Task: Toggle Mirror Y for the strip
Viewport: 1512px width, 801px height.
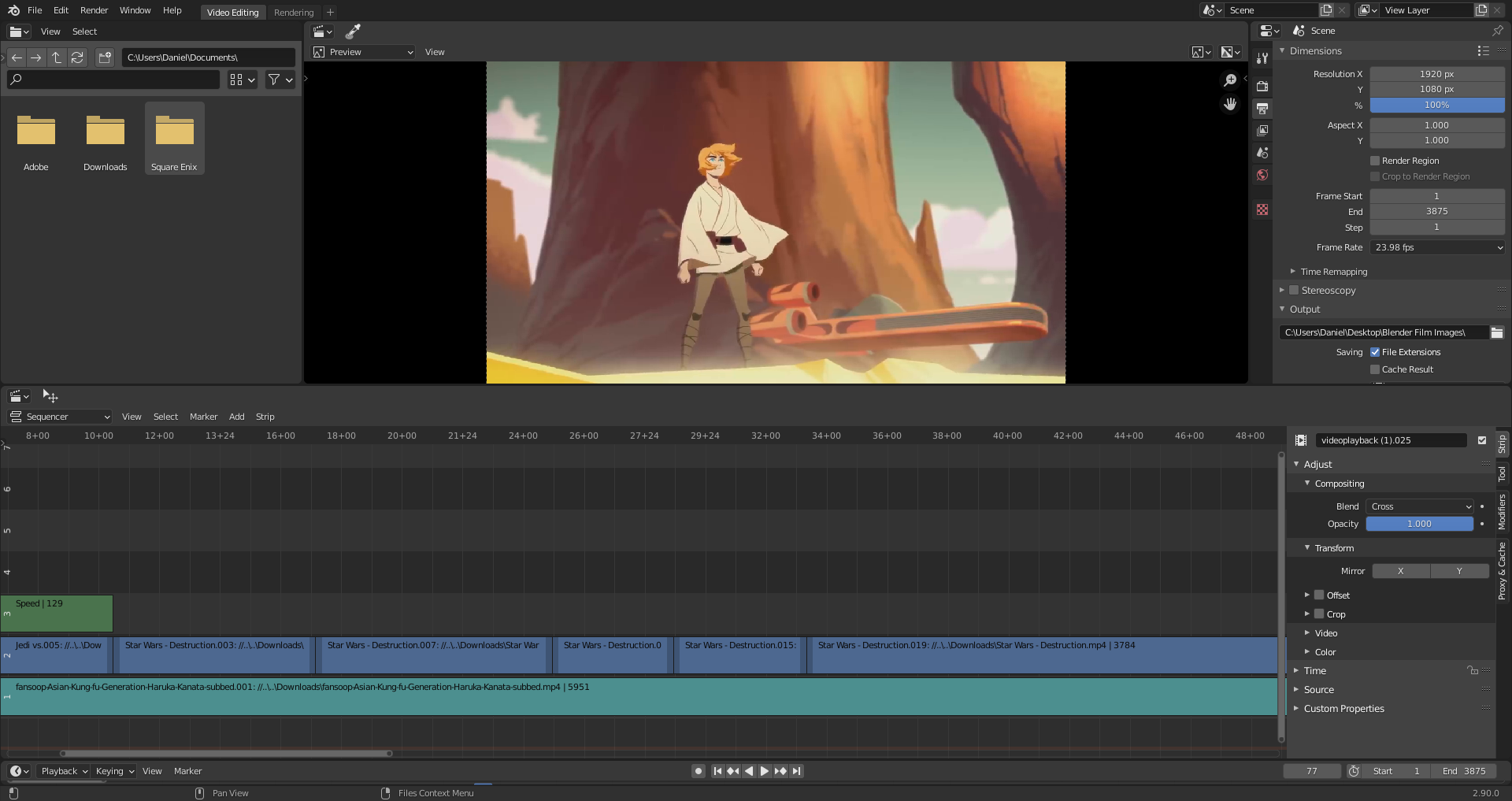Action: point(1459,571)
